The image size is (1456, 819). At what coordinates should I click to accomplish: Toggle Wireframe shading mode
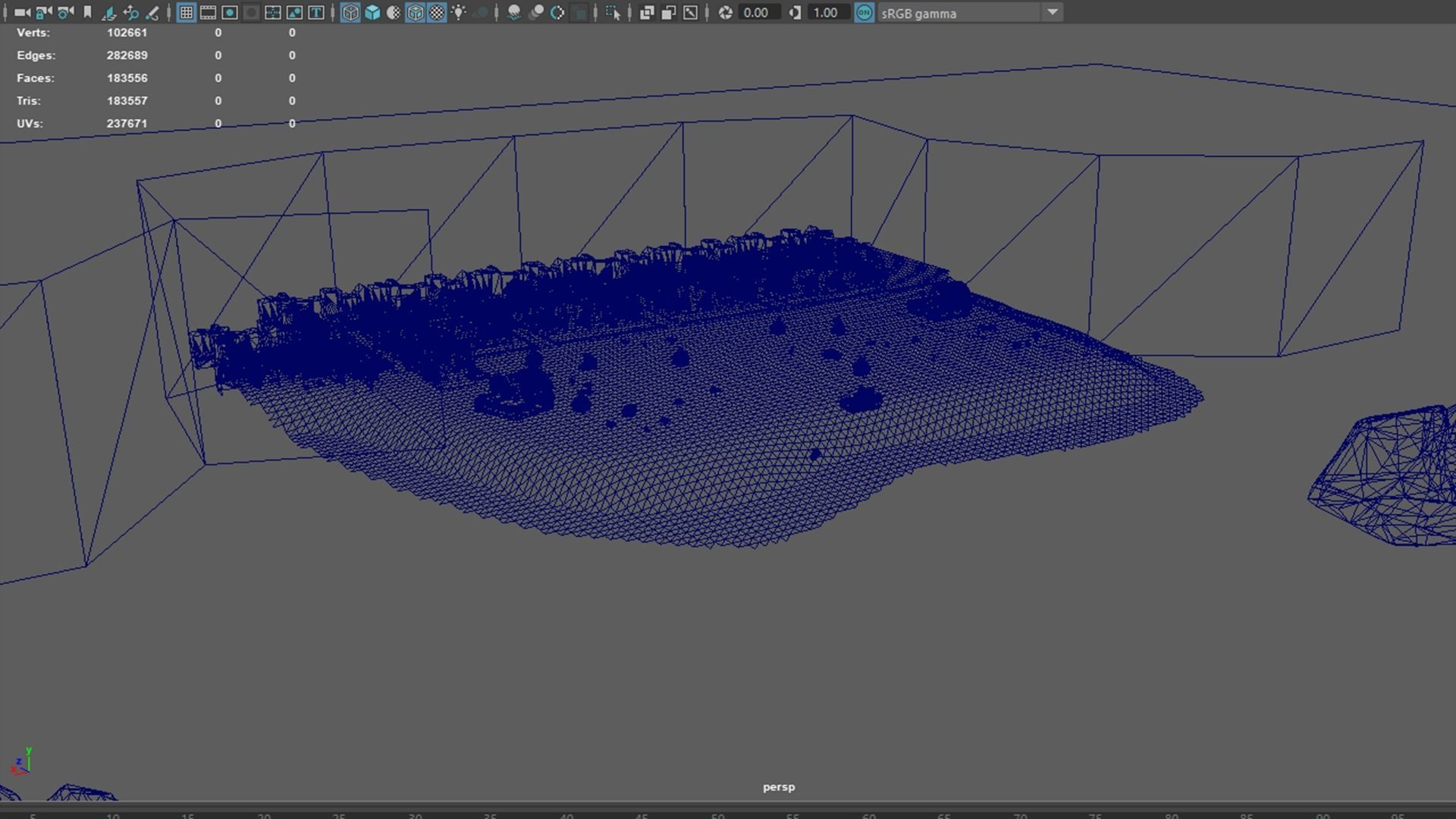coord(350,12)
